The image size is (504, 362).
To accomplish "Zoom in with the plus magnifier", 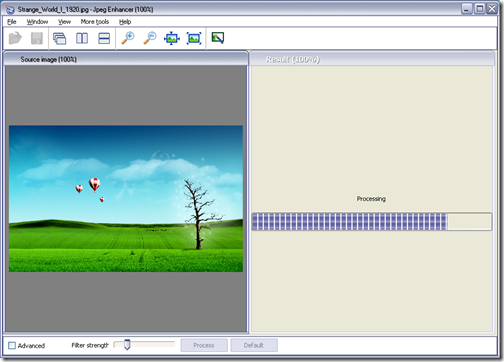I will click(x=128, y=38).
